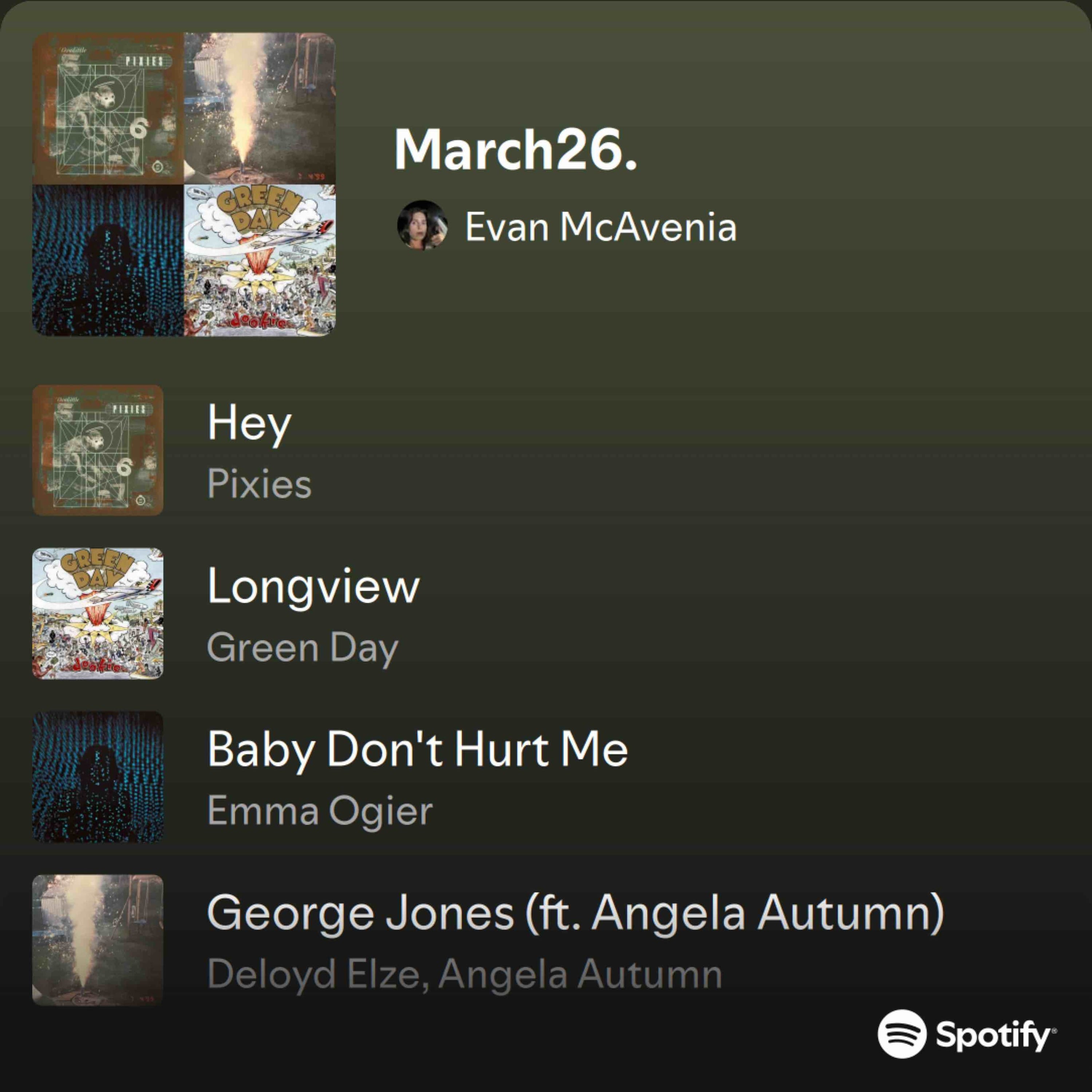This screenshot has height=1092, width=1092.
Task: Click the blue lights album cover in the collage
Action: click(108, 260)
